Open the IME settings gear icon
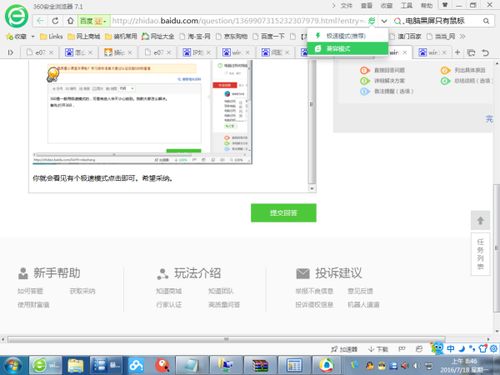Viewport: 500px width, 375px height. coord(494,349)
